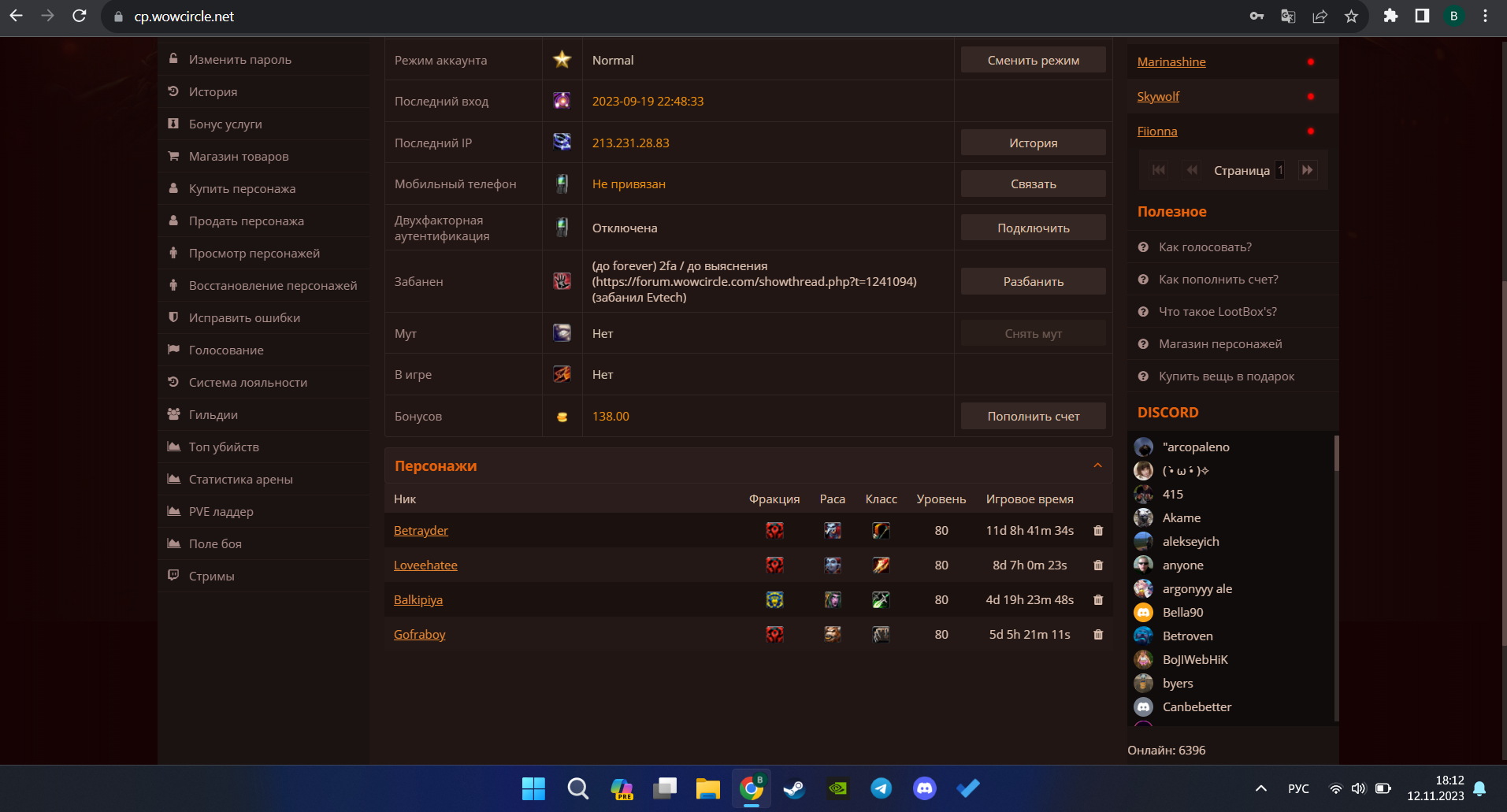This screenshot has height=812, width=1507.
Task: Open Telegram from the taskbar
Action: pyautogui.click(x=881, y=788)
